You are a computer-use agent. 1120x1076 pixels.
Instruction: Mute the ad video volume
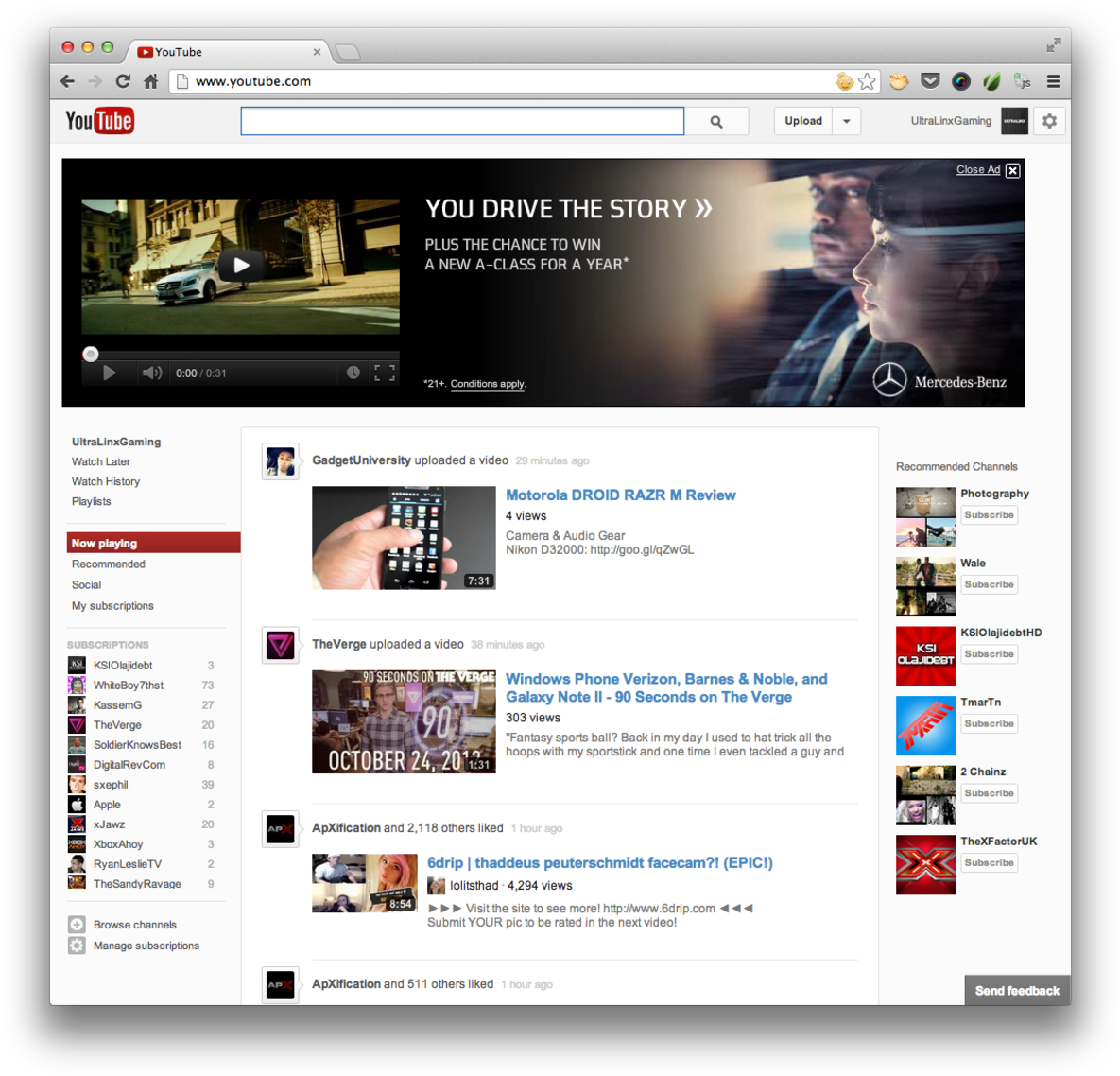click(151, 373)
